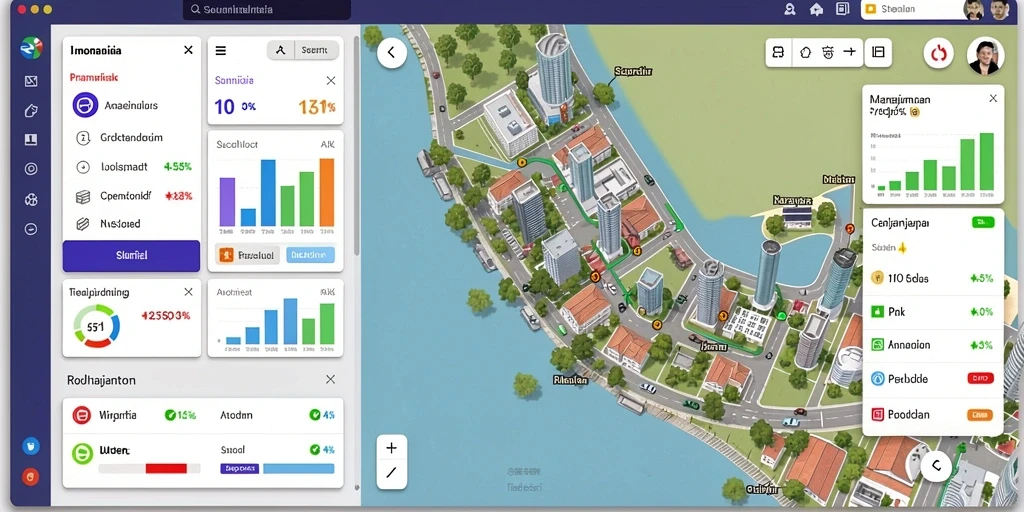Open the document pages icon in the top bar
Image resolution: width=1024 pixels, height=512 pixels.
pos(842,9)
